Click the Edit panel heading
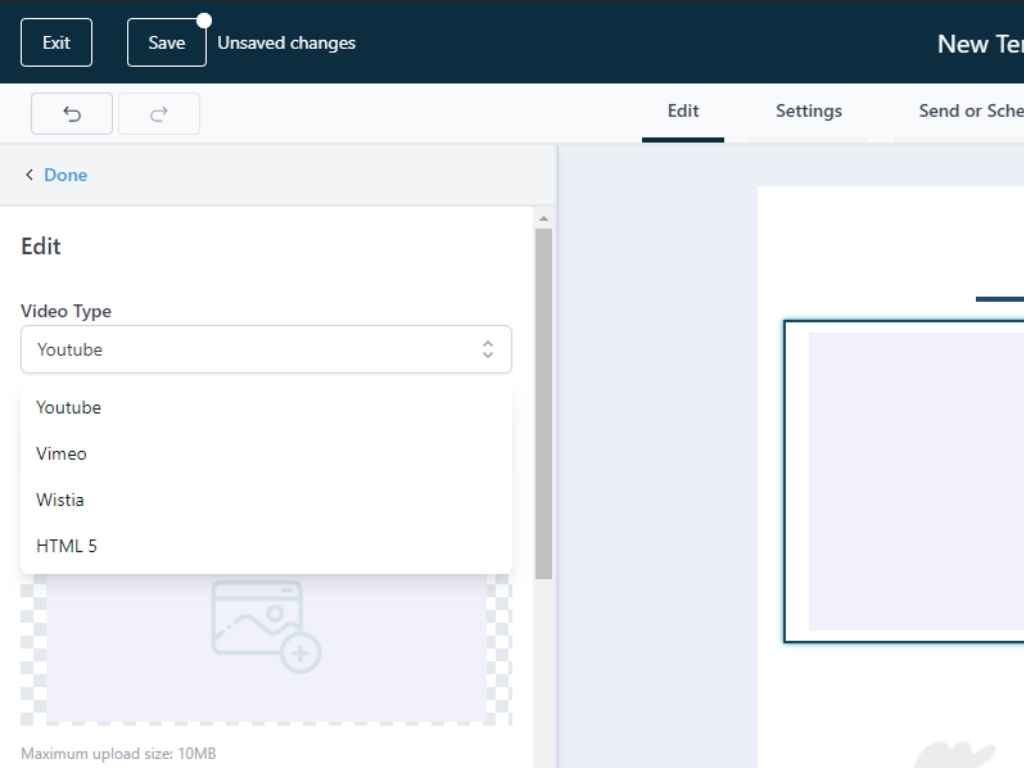The height and width of the screenshot is (768, 1024). click(x=40, y=246)
